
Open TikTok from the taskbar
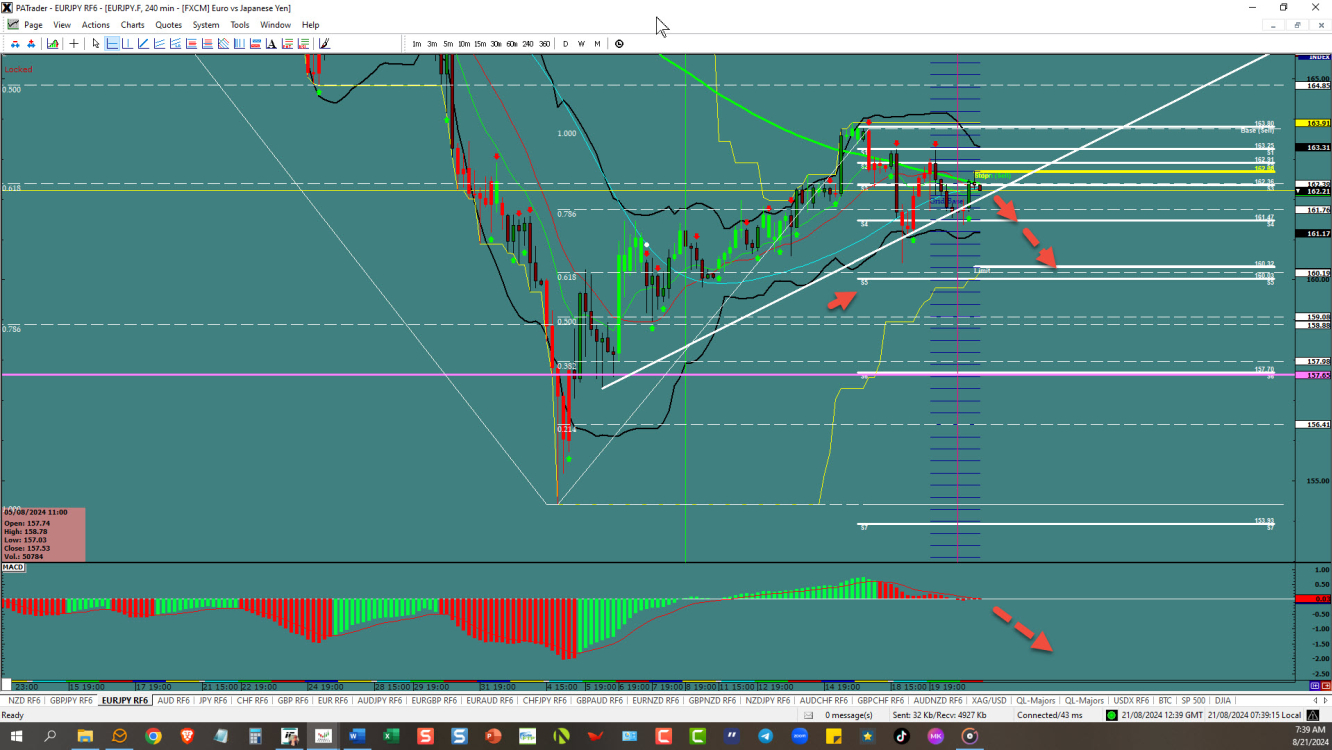901,736
